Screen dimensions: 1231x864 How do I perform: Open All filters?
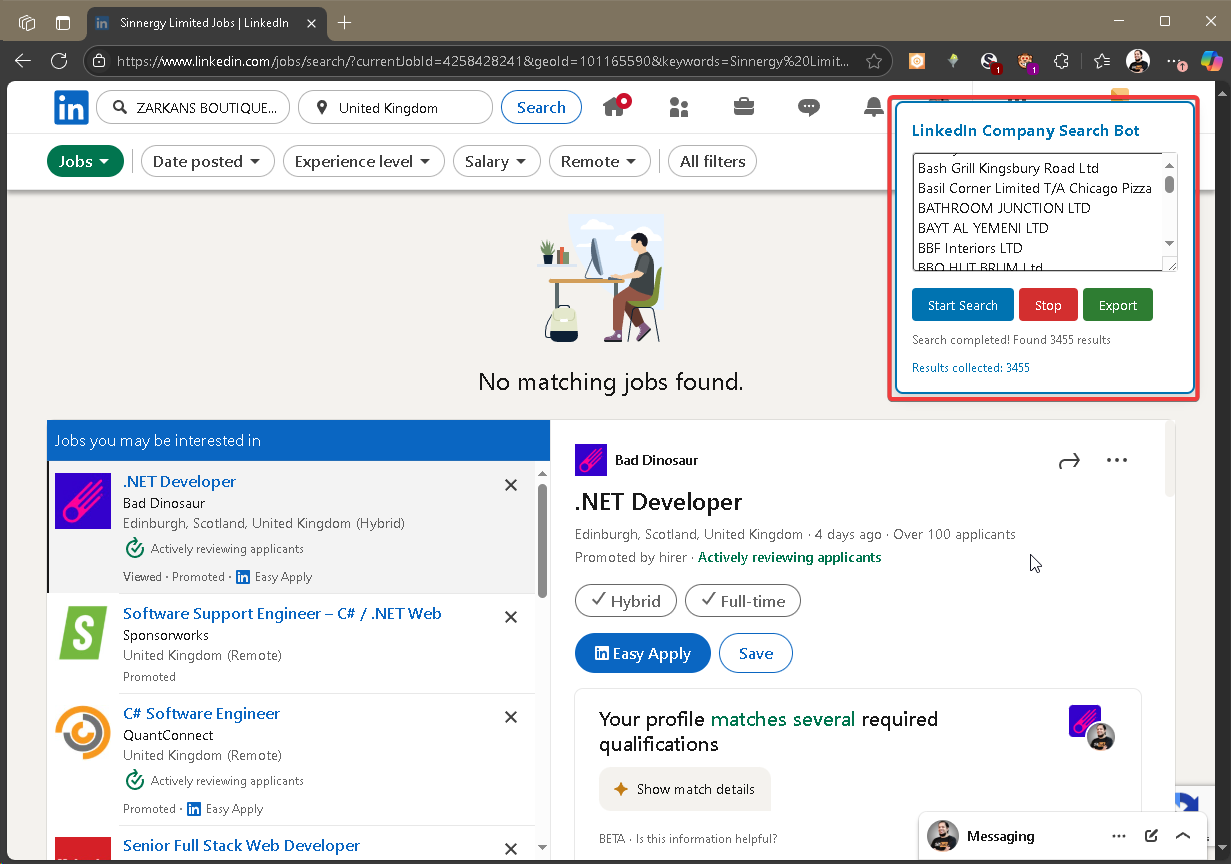[713, 161]
